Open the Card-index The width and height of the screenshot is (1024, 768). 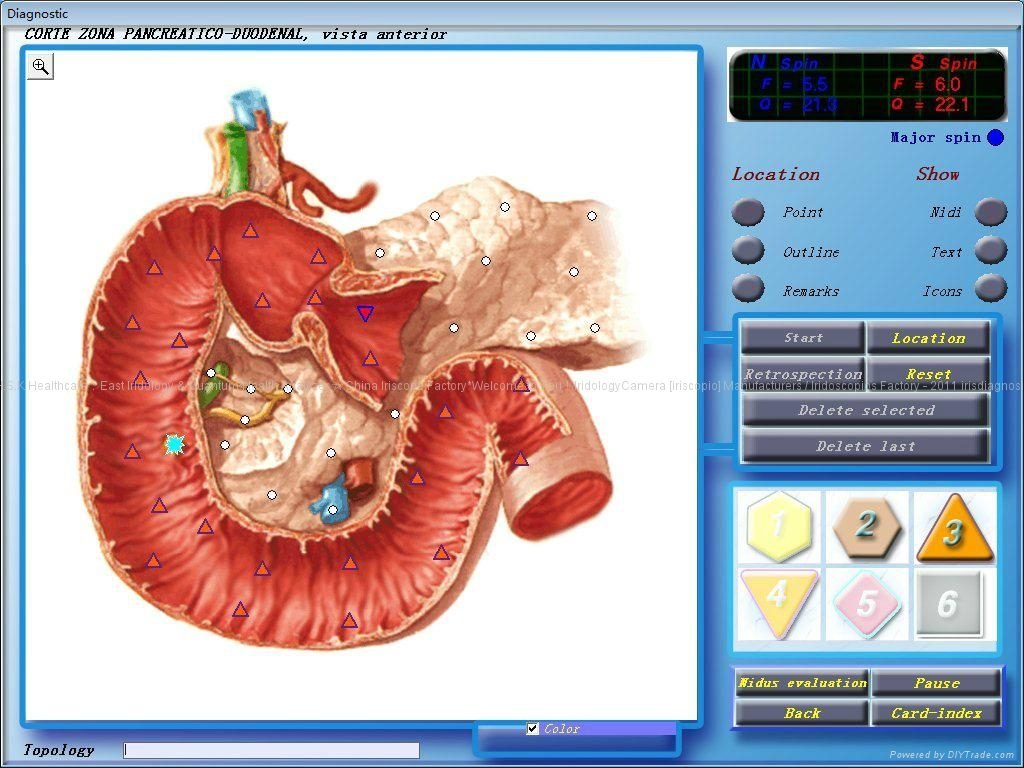click(935, 713)
